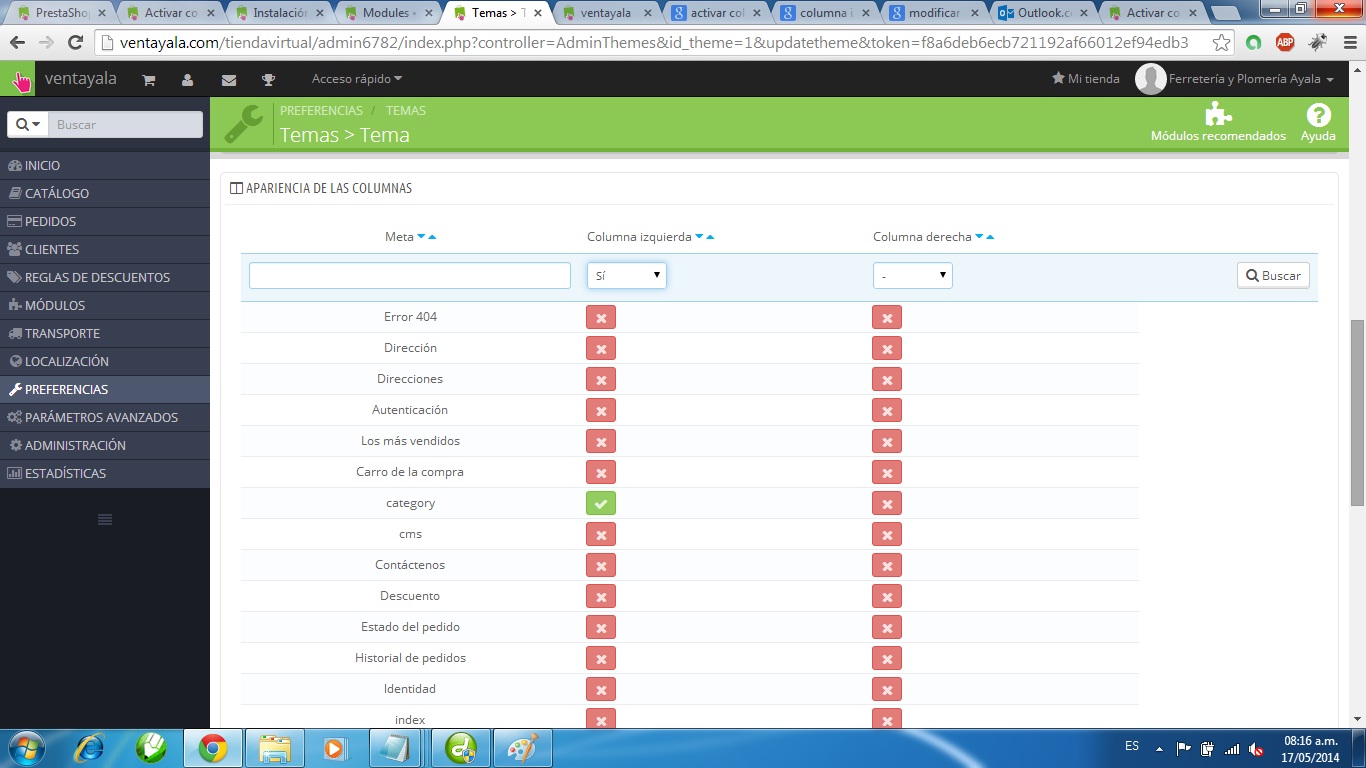The image size is (1366, 768).
Task: Collapse the sidebar menu with the hamburger icon
Action: point(105,519)
